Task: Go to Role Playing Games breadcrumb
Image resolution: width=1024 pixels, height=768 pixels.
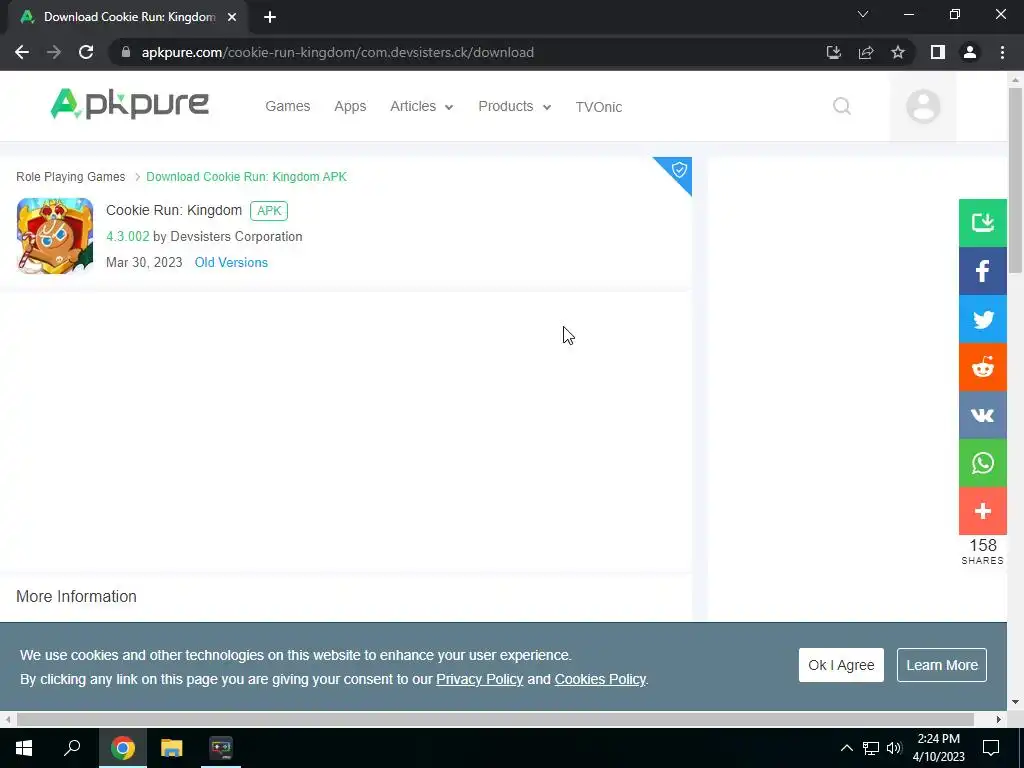Action: pyautogui.click(x=71, y=176)
